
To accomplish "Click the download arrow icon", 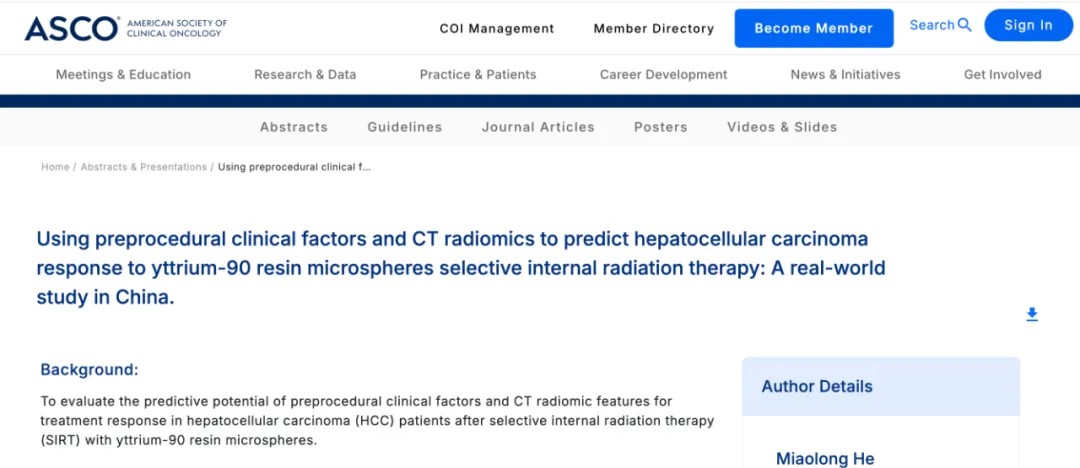I will (1032, 315).
